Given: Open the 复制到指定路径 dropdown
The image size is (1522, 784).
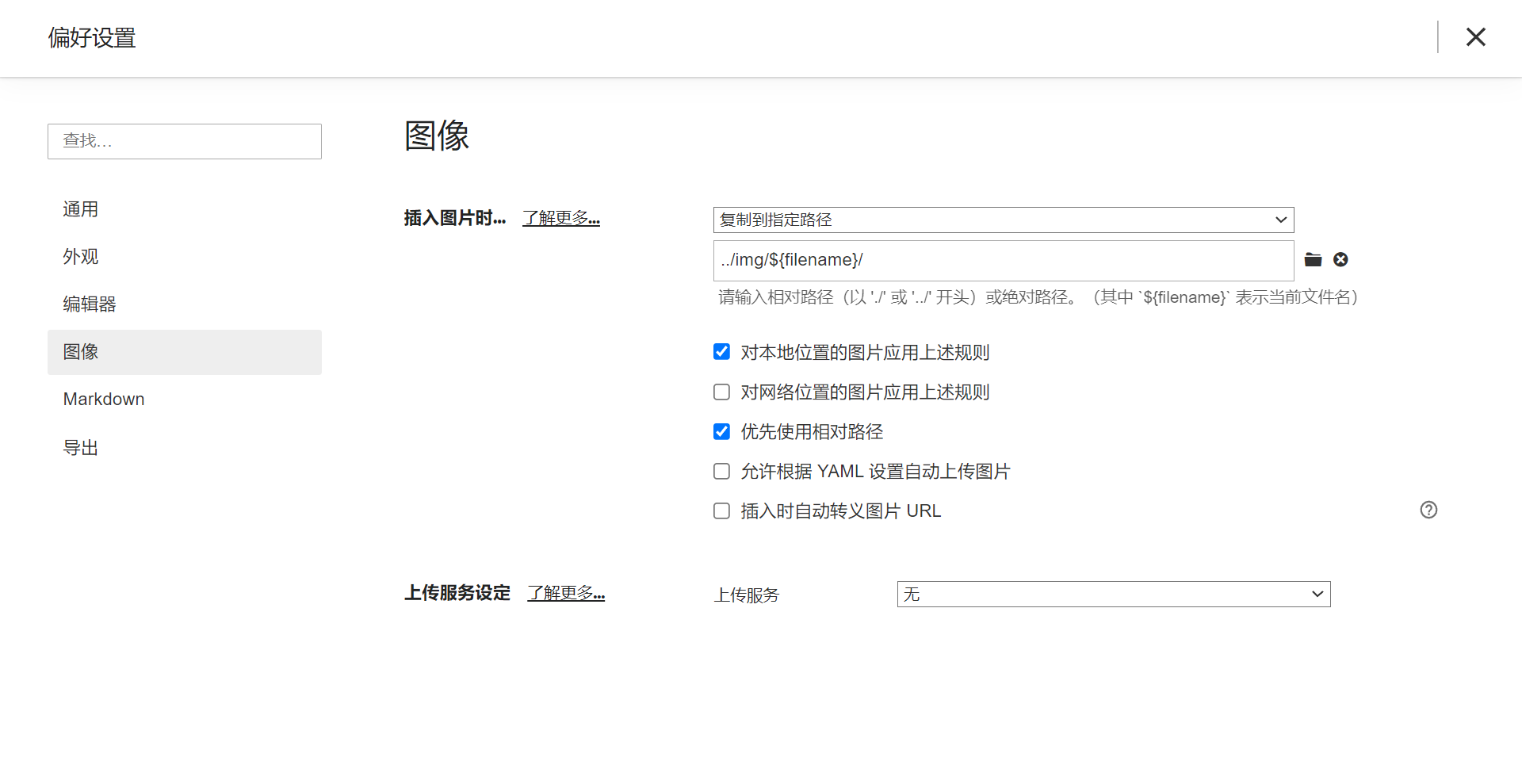Looking at the screenshot, I should point(1003,220).
